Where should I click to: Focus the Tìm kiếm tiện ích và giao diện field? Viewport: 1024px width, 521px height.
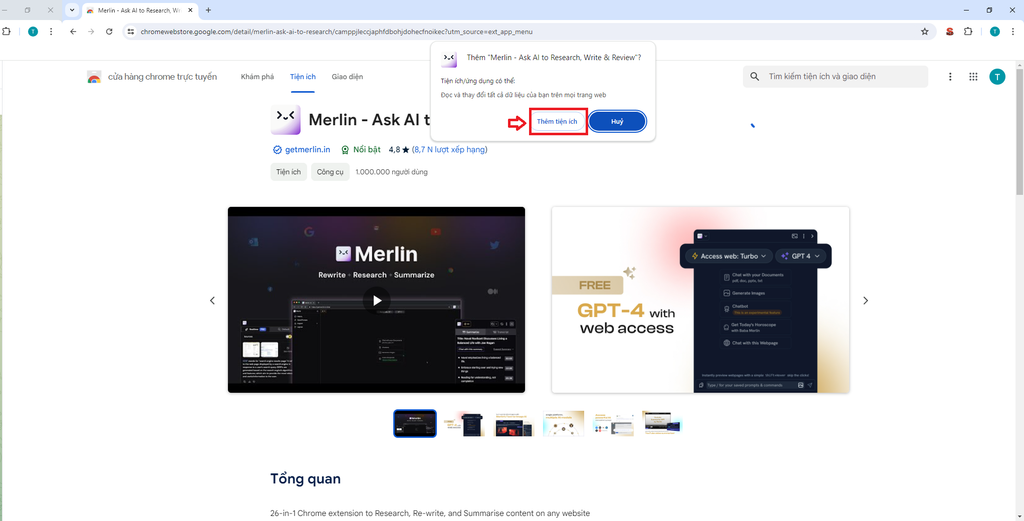tap(835, 76)
